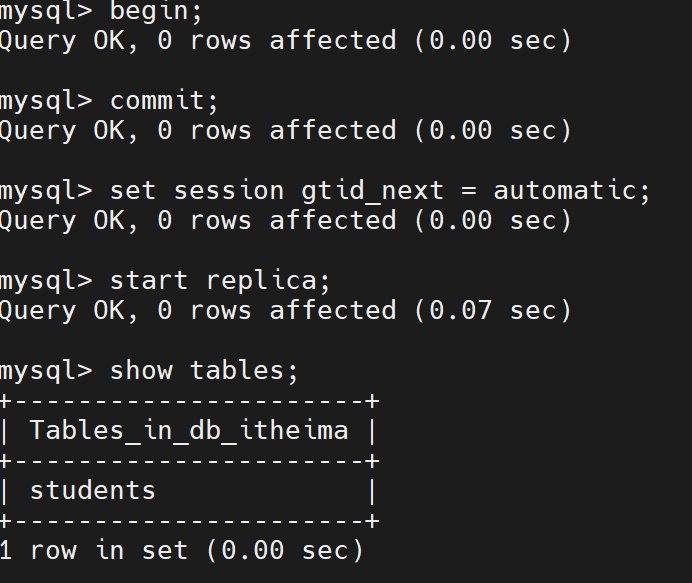Click the mysql prompt before 'commit'

click(x=45, y=101)
